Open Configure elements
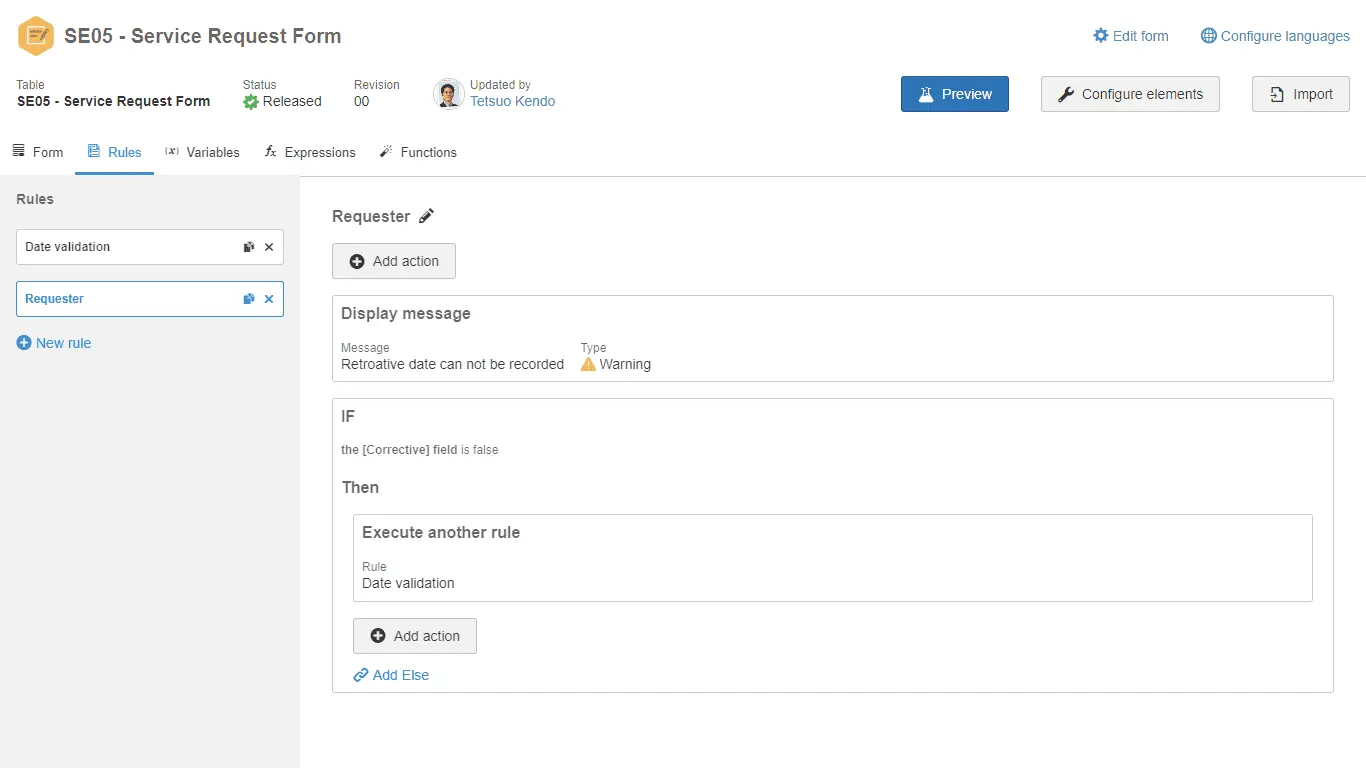The width and height of the screenshot is (1366, 768). click(1130, 94)
